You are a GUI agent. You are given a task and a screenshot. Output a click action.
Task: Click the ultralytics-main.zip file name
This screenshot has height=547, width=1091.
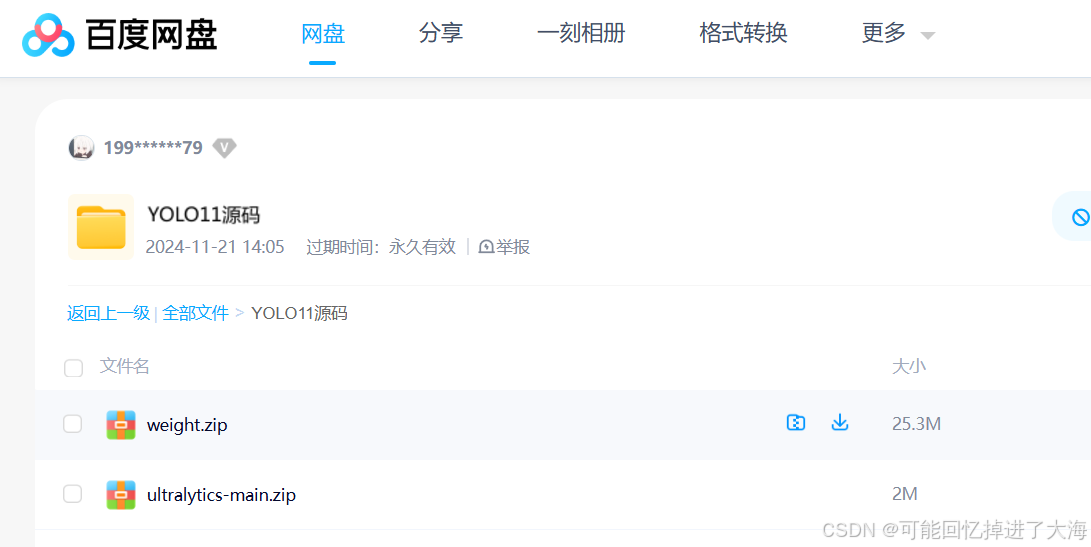221,495
